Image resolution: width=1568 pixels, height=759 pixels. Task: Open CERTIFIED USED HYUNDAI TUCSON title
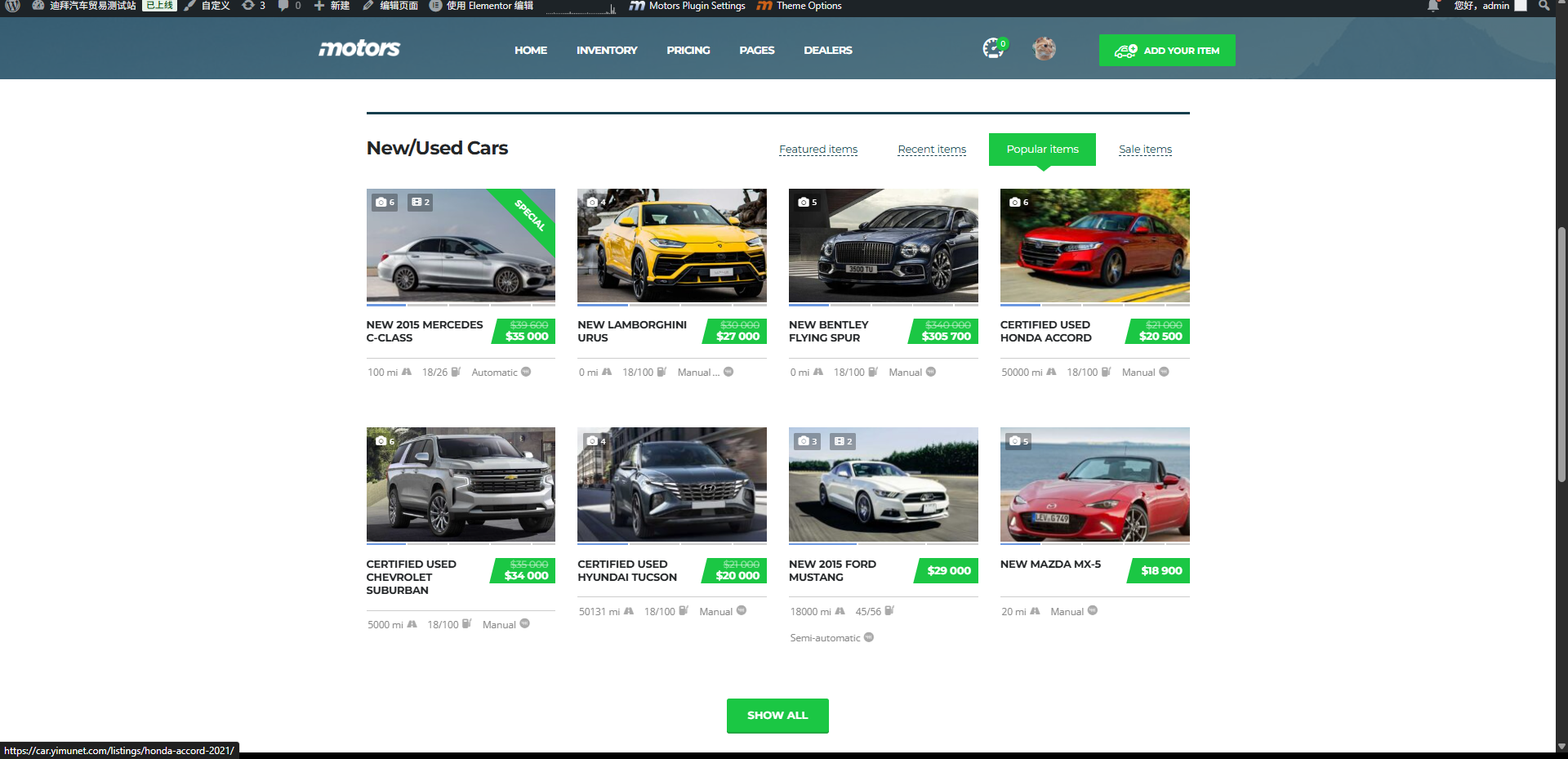pyautogui.click(x=627, y=570)
